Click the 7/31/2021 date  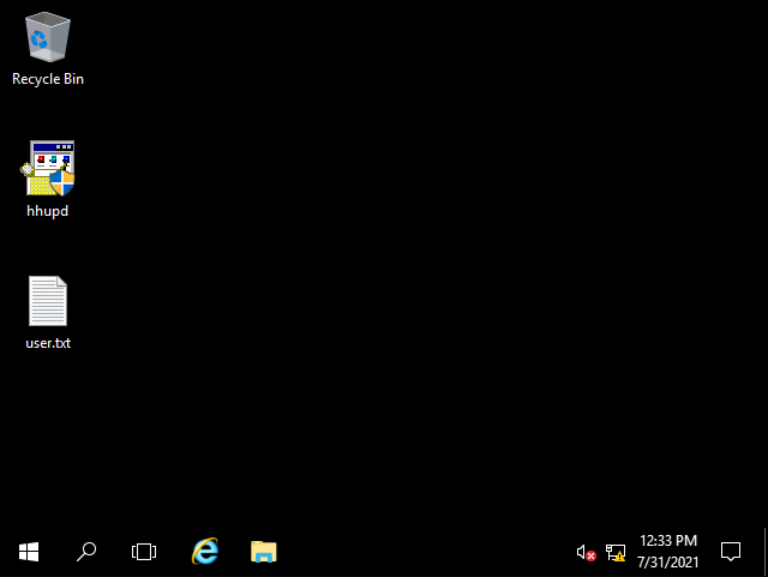(668, 562)
